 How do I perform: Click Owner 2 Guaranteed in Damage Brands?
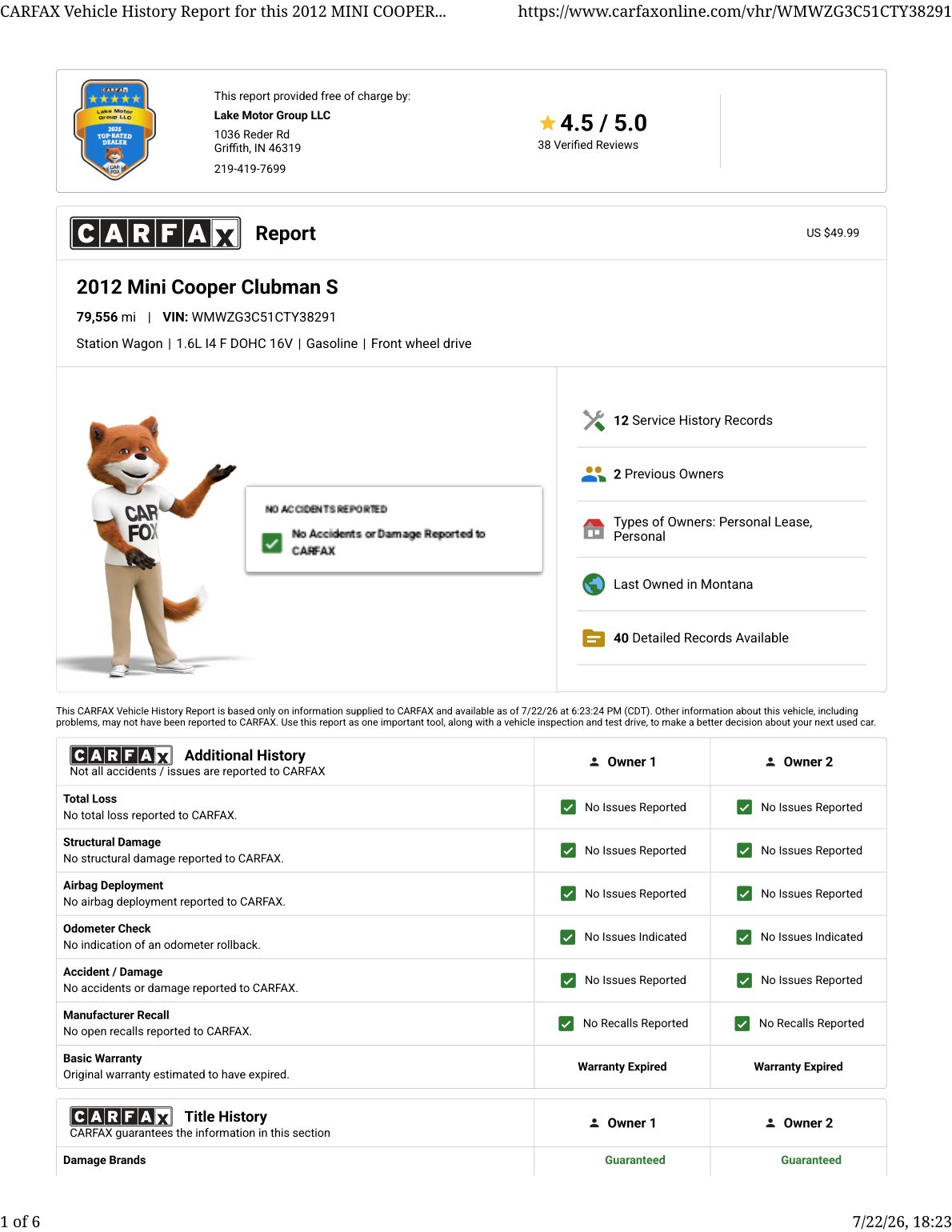click(811, 1160)
